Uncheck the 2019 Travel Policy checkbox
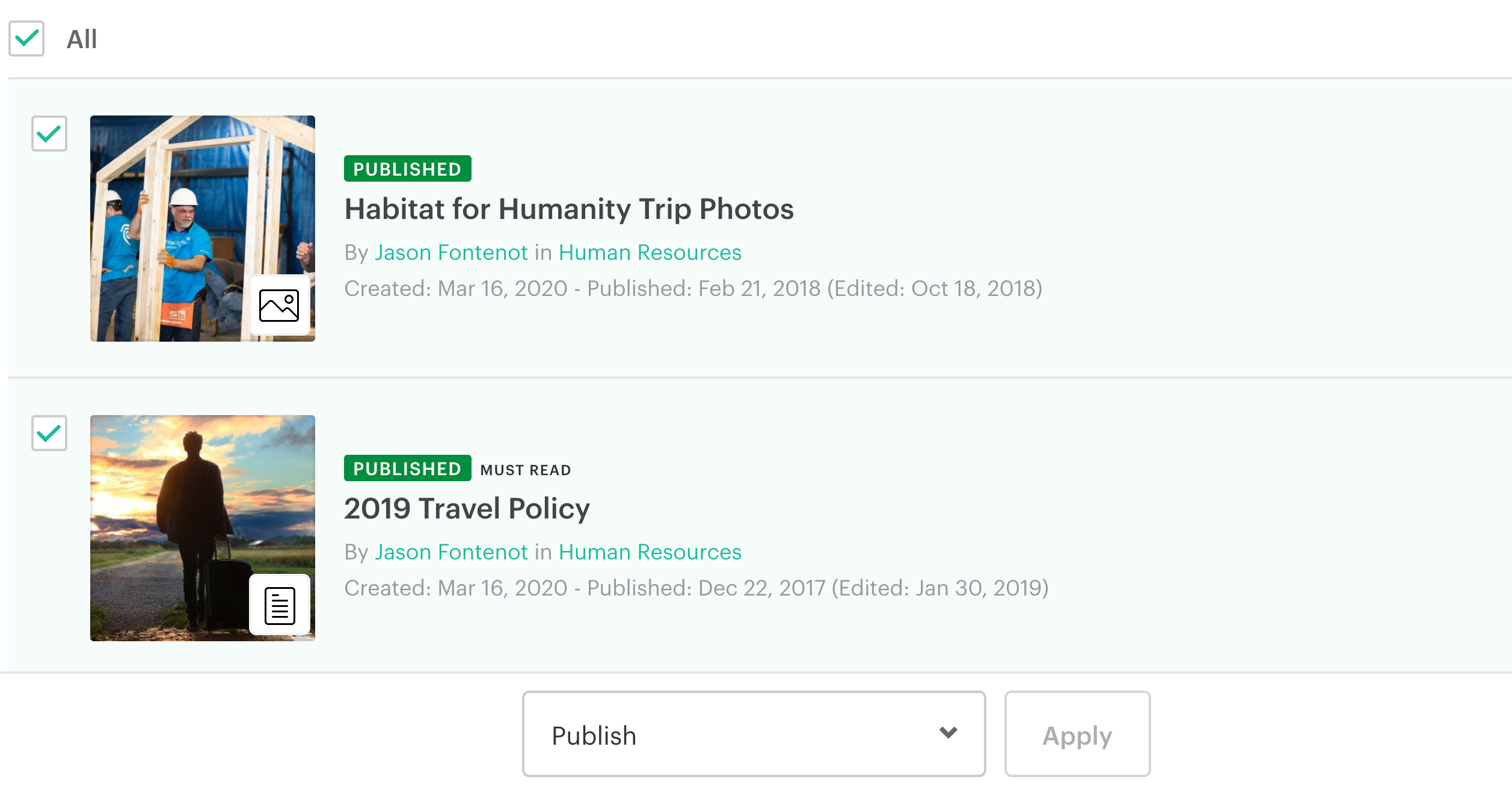 pos(49,433)
